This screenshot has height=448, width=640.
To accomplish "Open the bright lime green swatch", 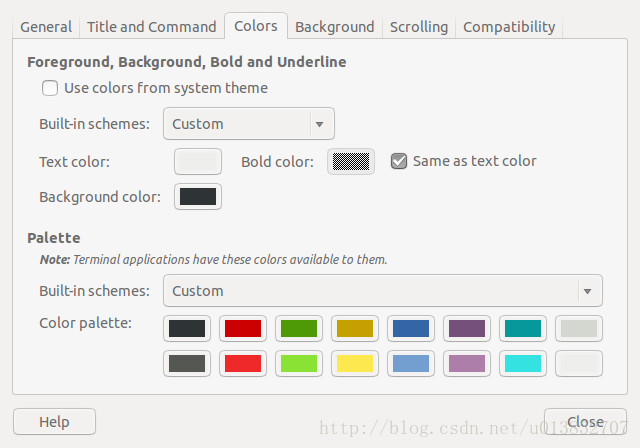I will 299,363.
